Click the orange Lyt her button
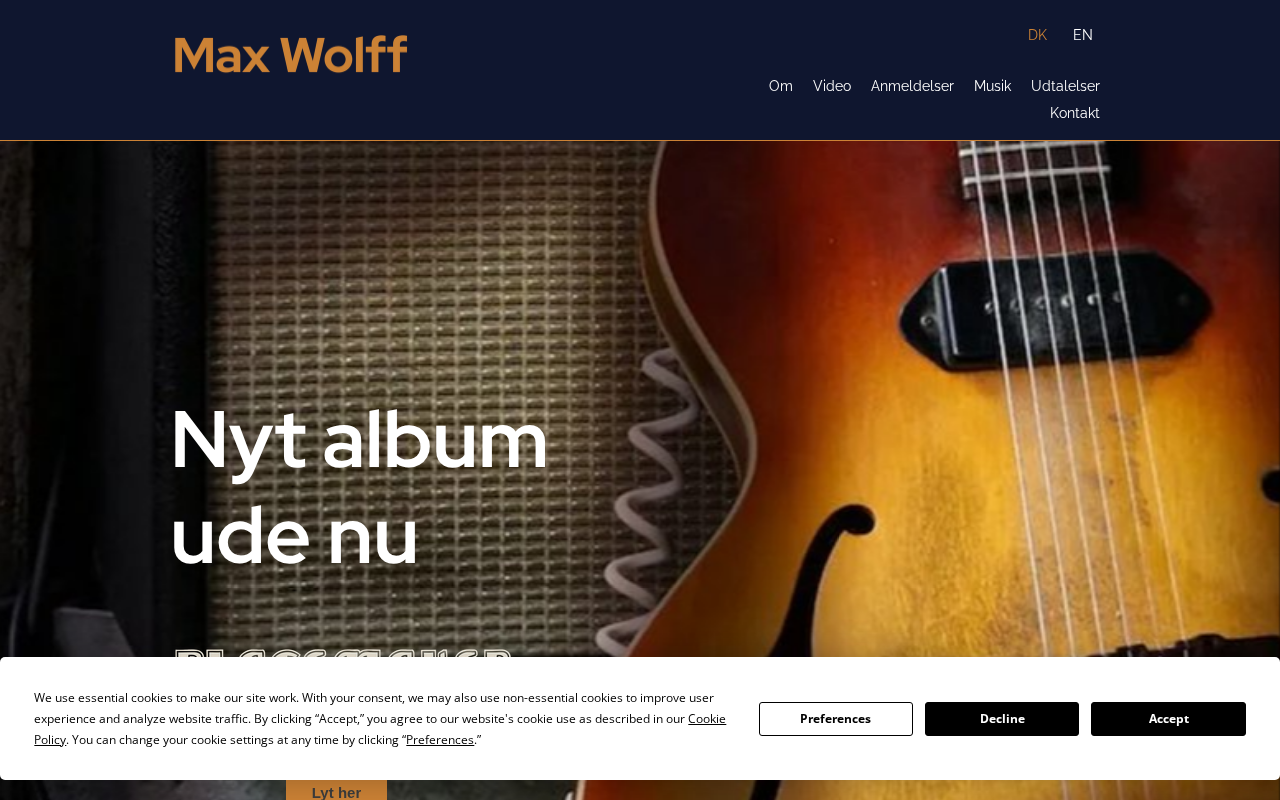Screen dimensions: 1280x800 point(336,790)
